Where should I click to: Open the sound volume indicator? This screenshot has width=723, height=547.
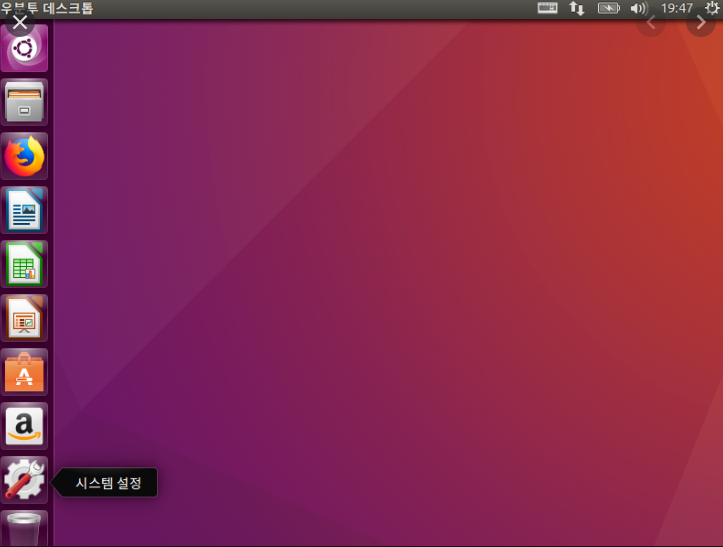[x=639, y=8]
